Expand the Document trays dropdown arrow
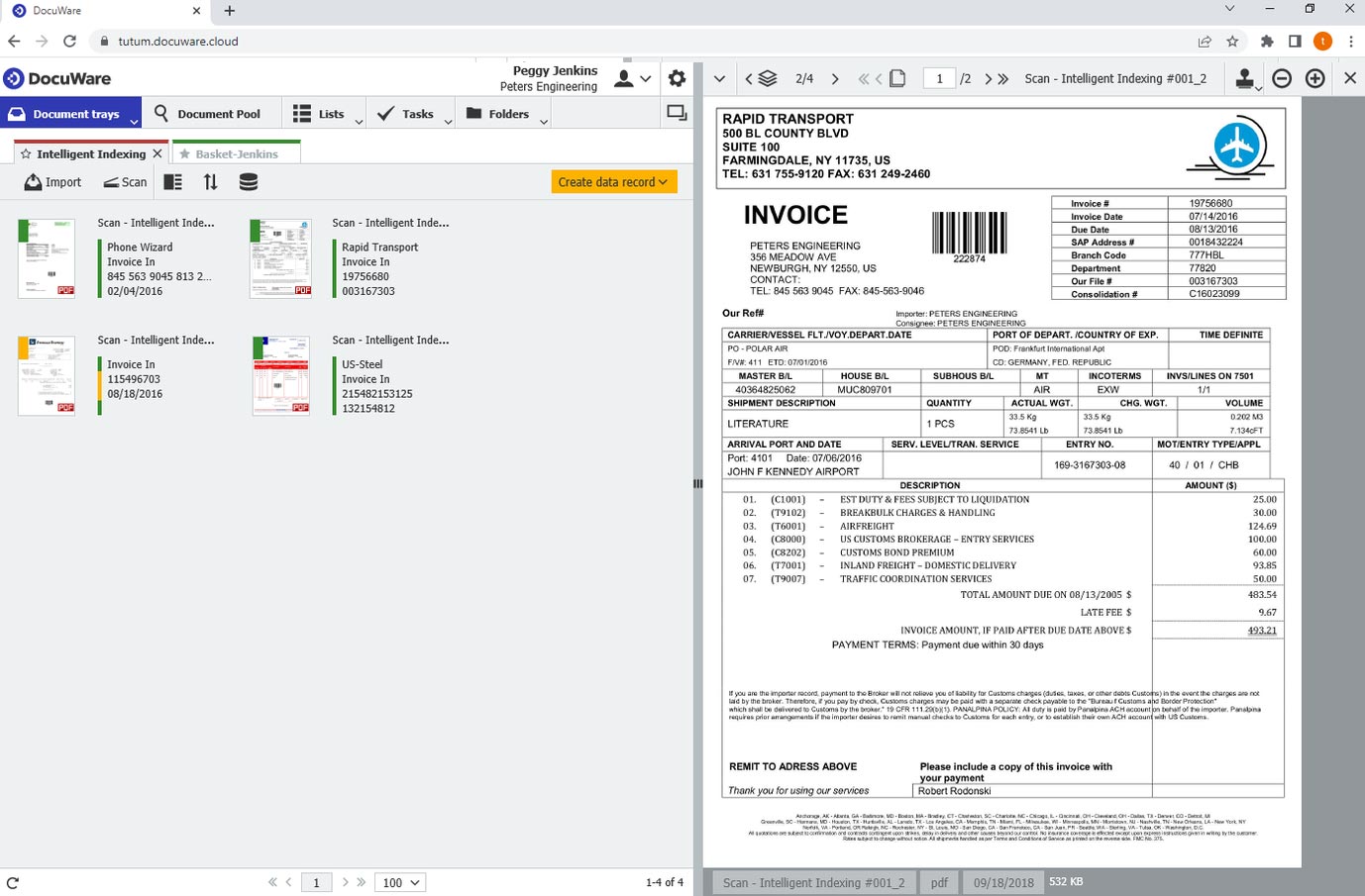This screenshot has width=1365, height=896. click(x=134, y=122)
